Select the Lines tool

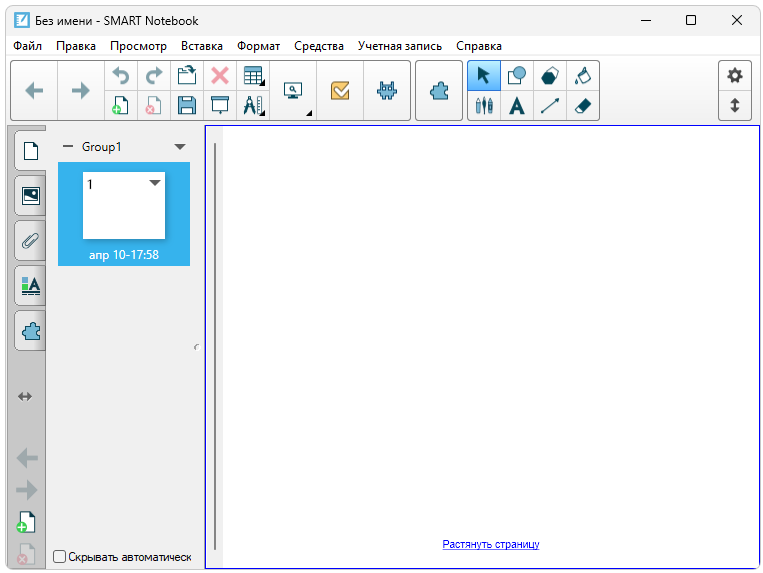550,105
